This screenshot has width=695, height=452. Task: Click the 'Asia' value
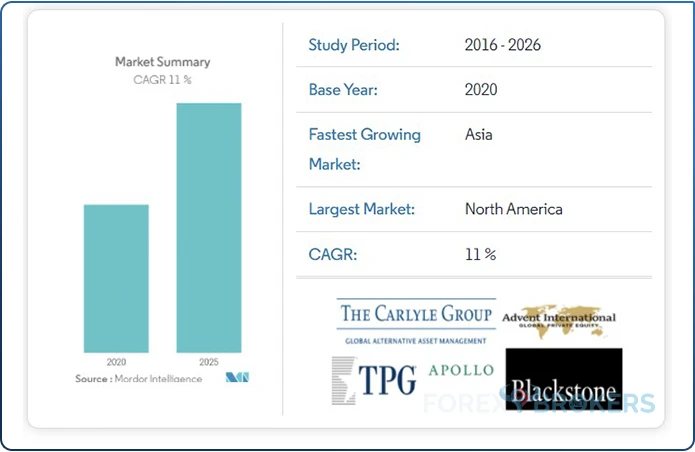[x=478, y=134]
